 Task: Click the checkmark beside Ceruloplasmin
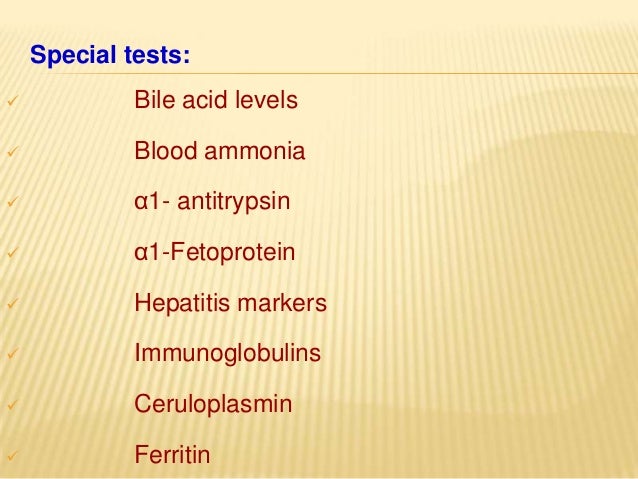[13, 404]
